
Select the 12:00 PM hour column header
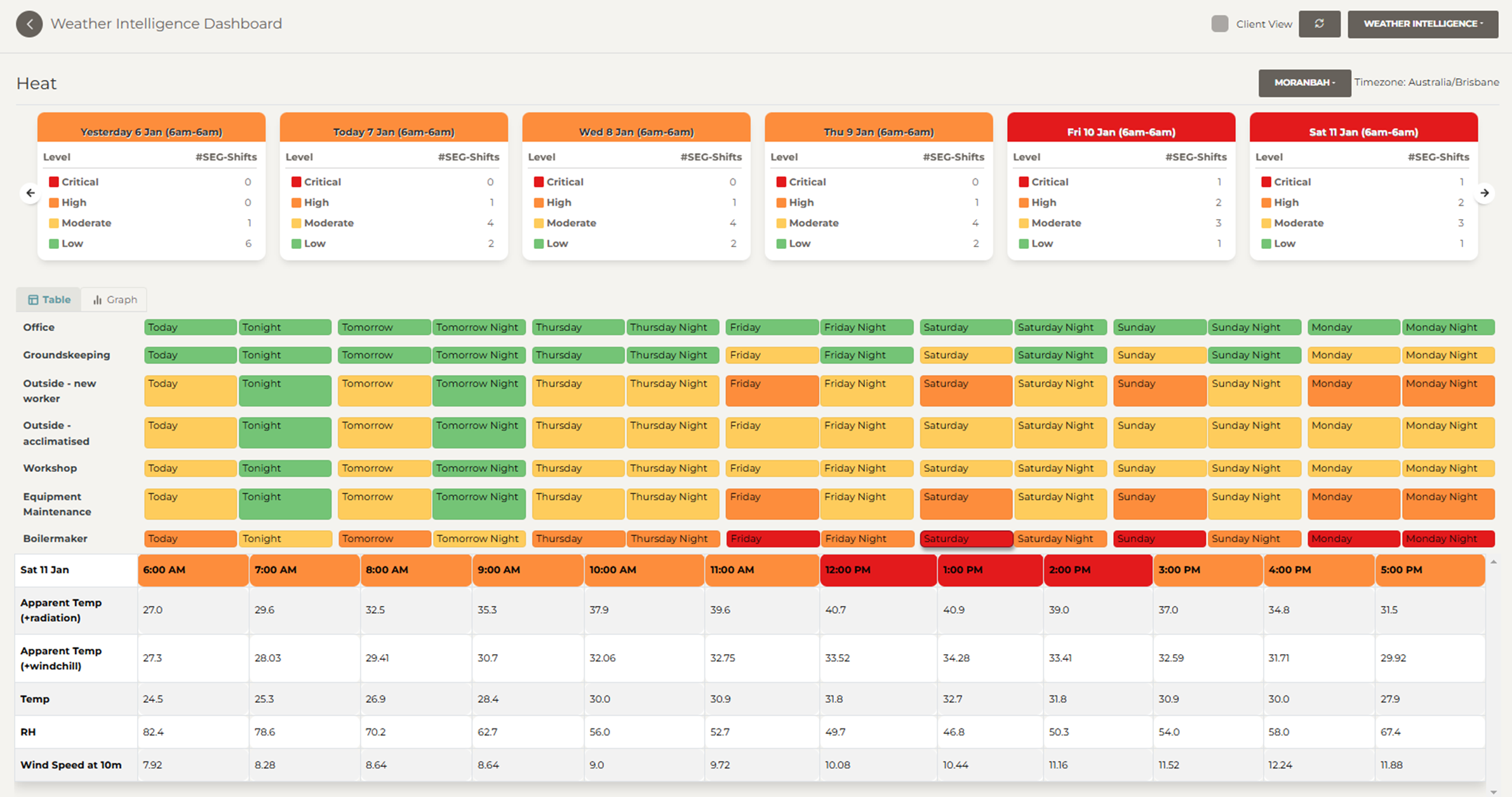(878, 570)
